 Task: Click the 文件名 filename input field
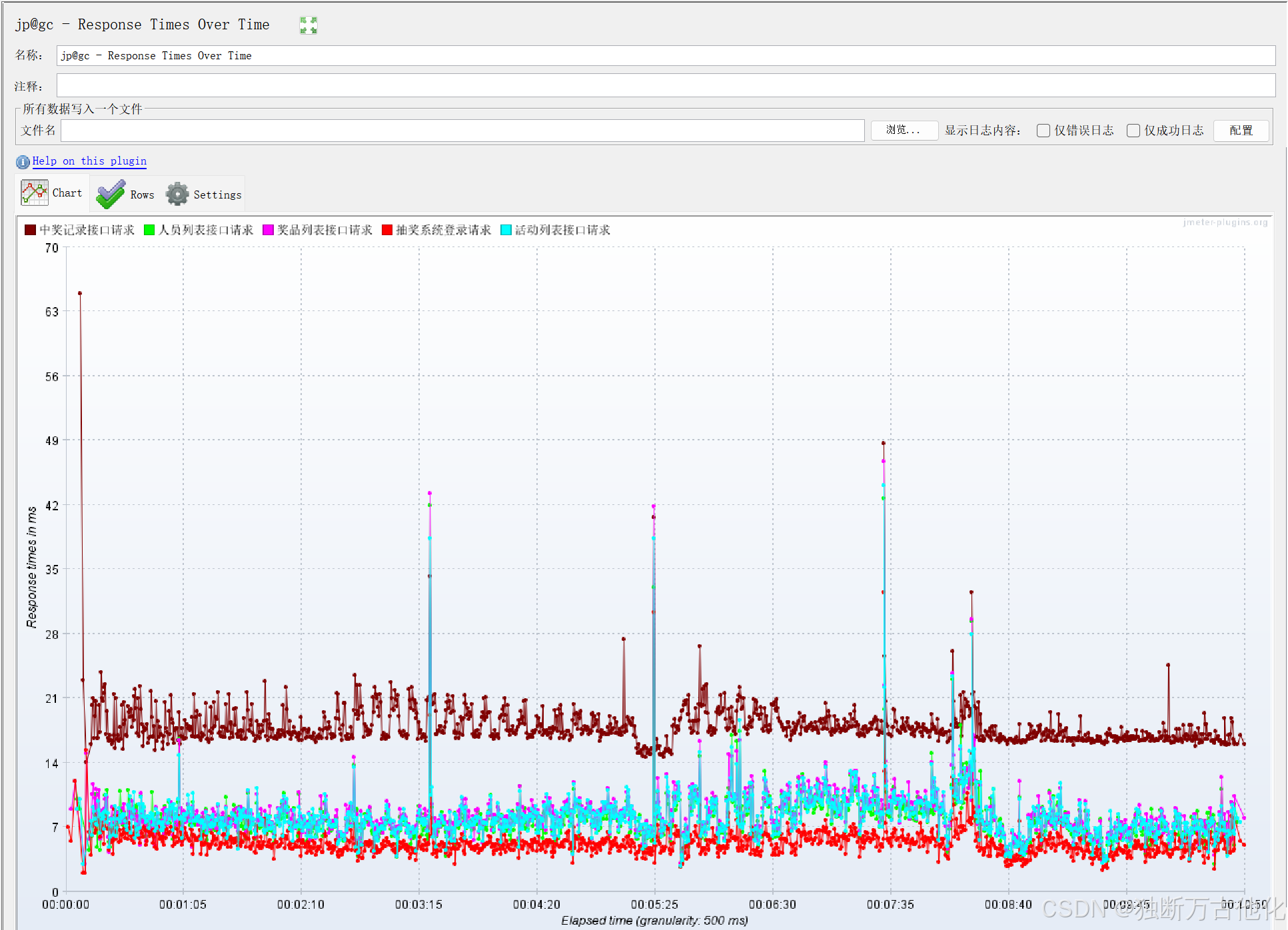coord(462,131)
